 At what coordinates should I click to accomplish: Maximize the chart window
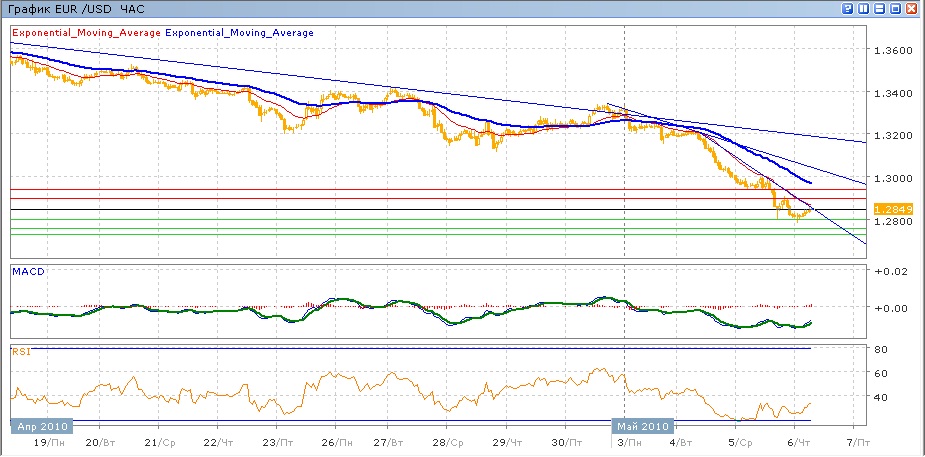(x=896, y=8)
